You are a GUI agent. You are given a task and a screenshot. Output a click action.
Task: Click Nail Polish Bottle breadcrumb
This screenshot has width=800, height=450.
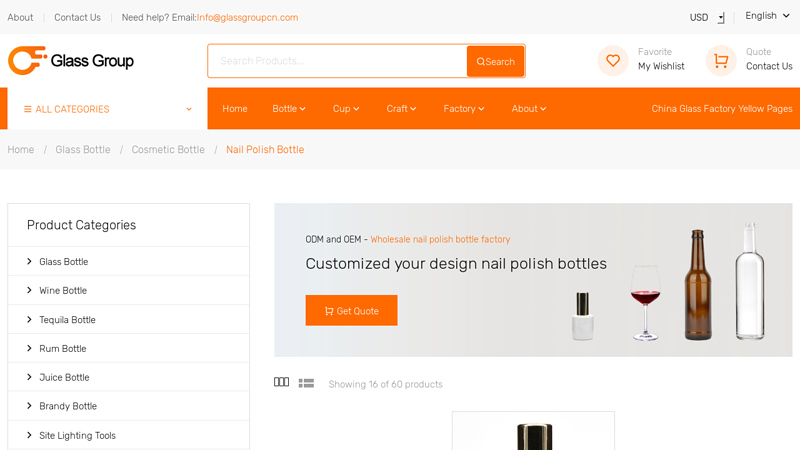(x=265, y=149)
